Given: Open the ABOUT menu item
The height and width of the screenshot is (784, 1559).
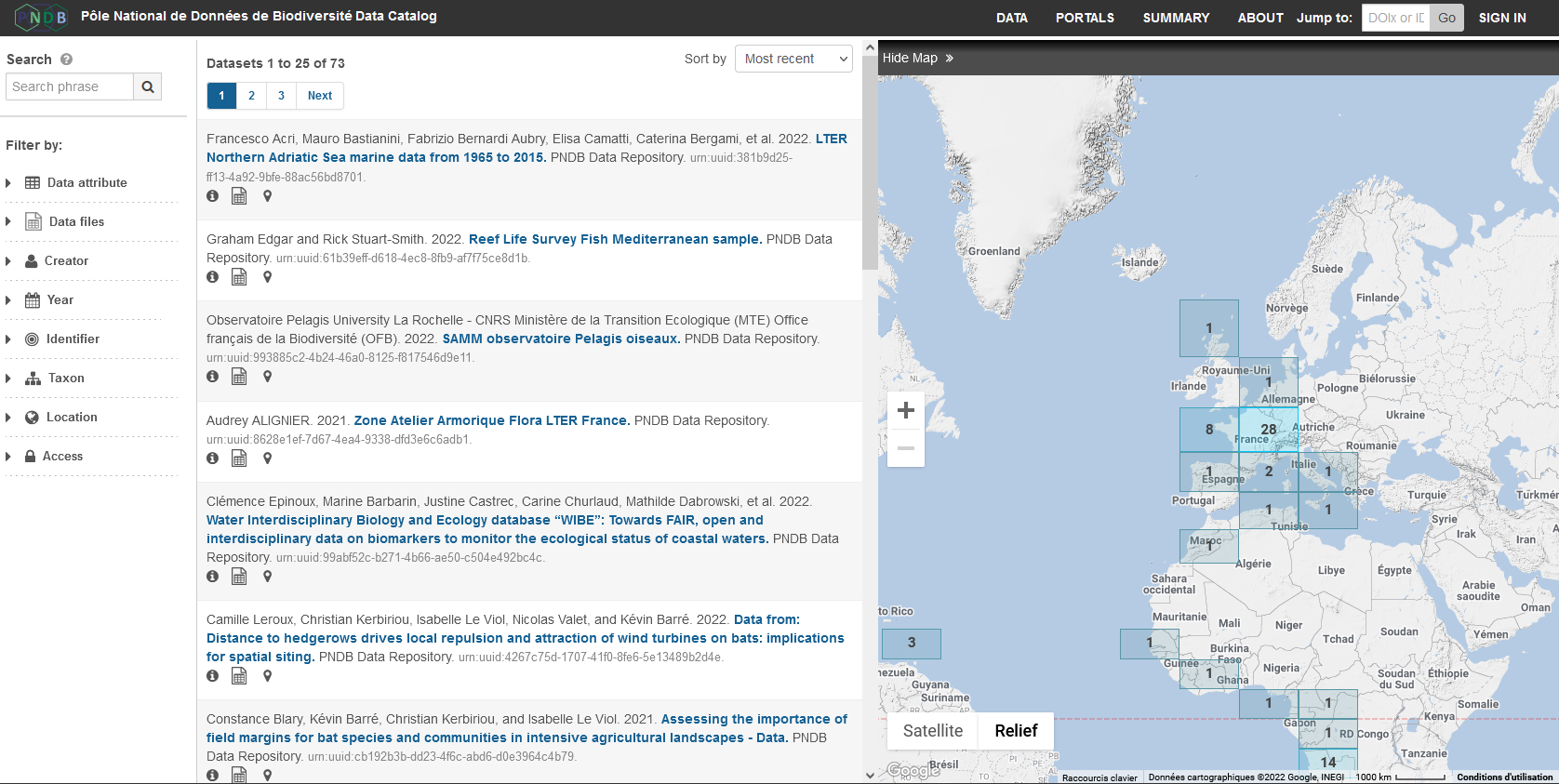Looking at the screenshot, I should pyautogui.click(x=1260, y=18).
